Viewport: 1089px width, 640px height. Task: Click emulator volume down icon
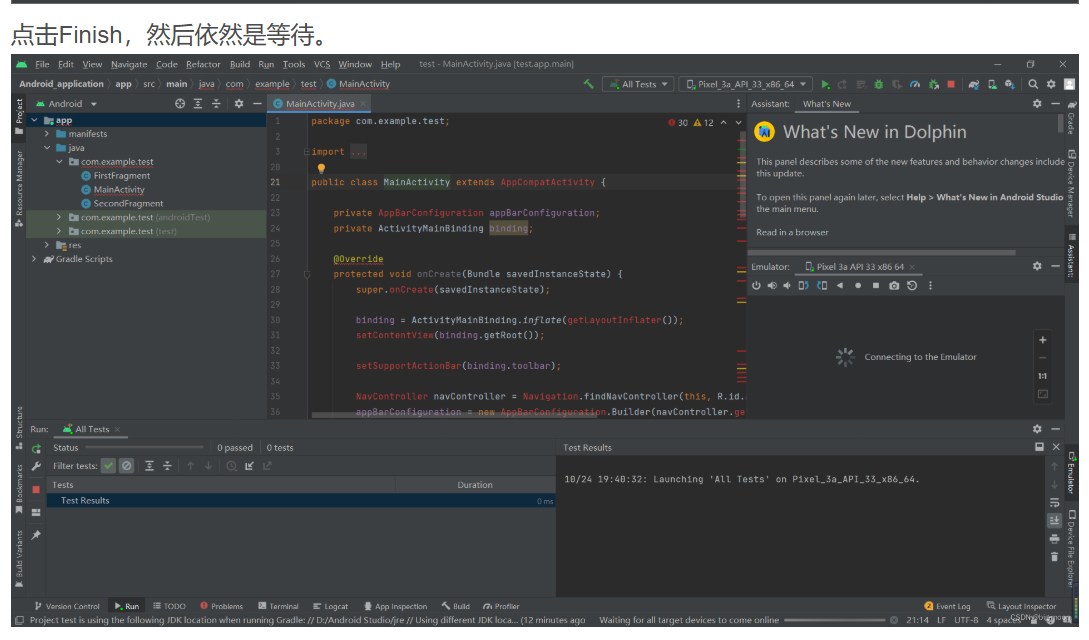click(787, 285)
